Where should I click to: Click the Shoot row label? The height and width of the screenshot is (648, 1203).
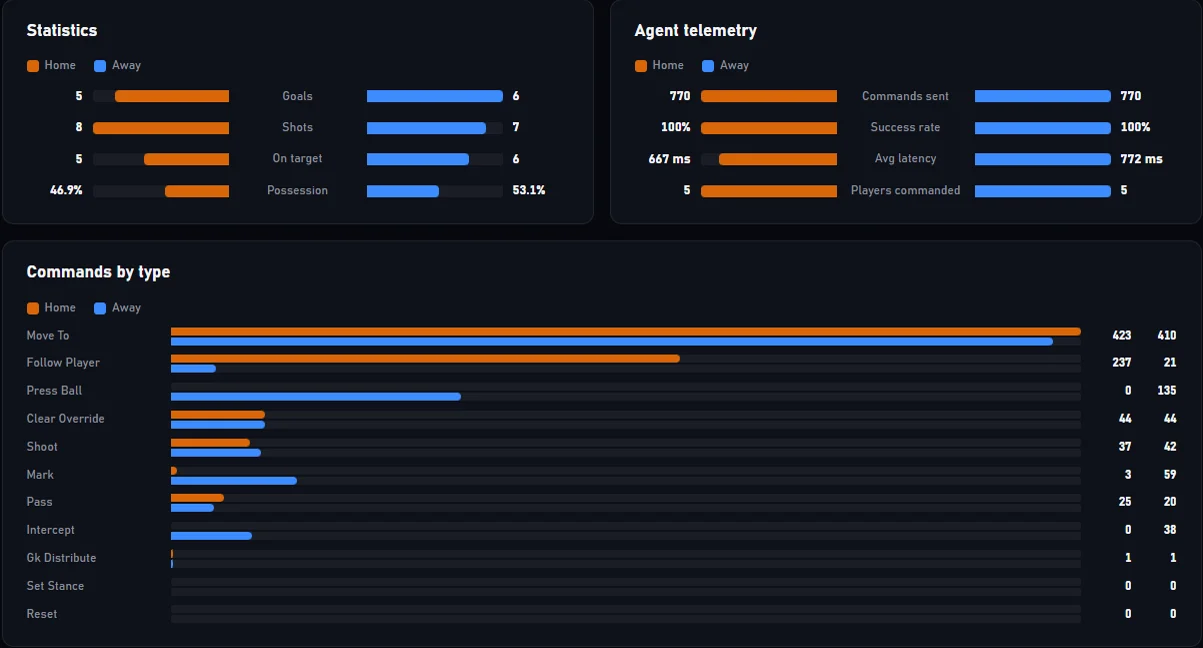(42, 447)
